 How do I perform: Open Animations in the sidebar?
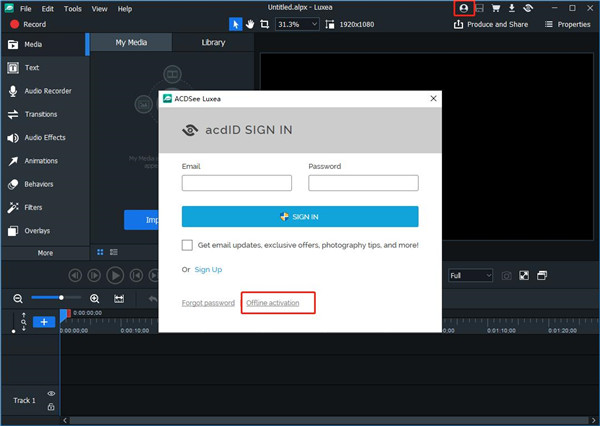[45, 161]
